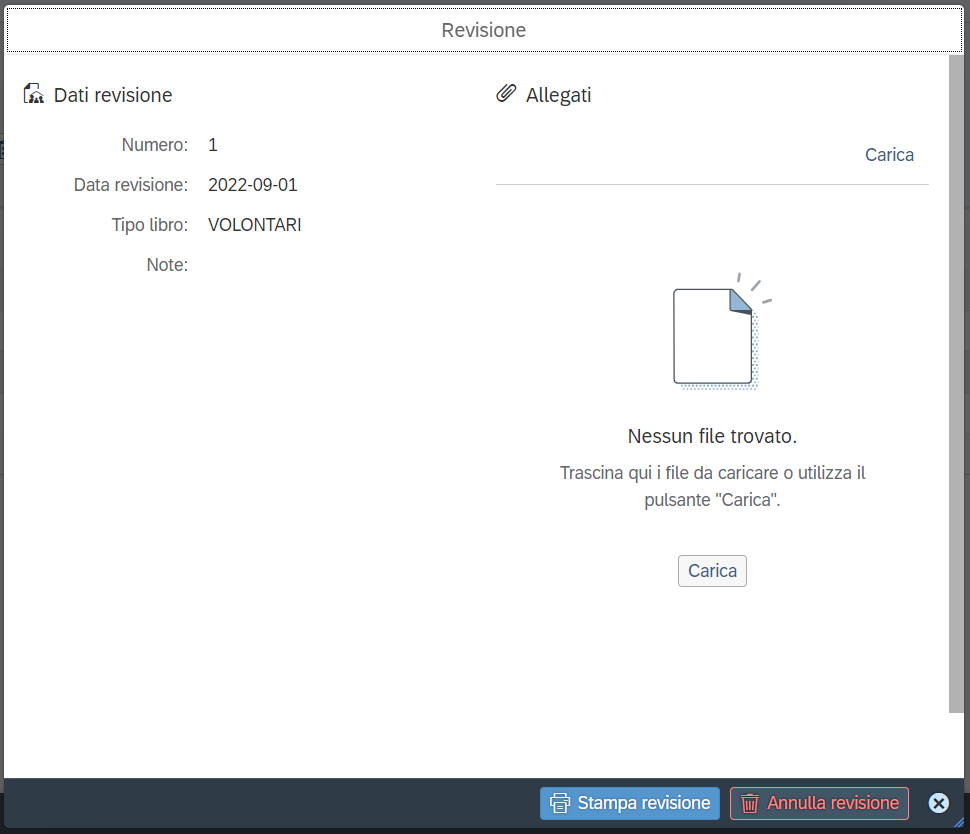Click the Dati revisione section icon

click(x=33, y=94)
